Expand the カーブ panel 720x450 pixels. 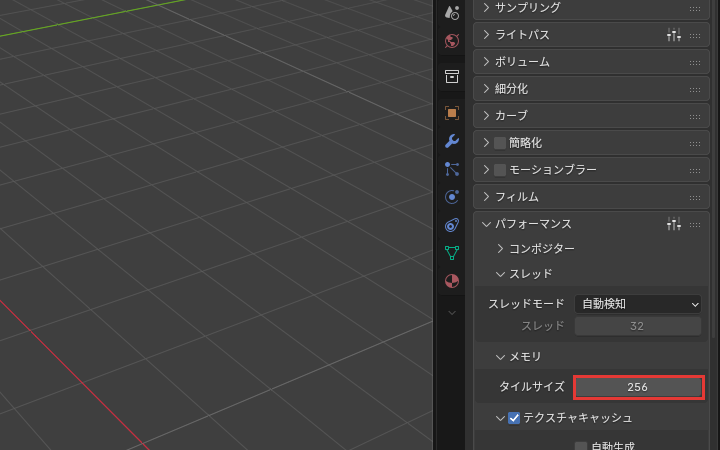pos(486,115)
